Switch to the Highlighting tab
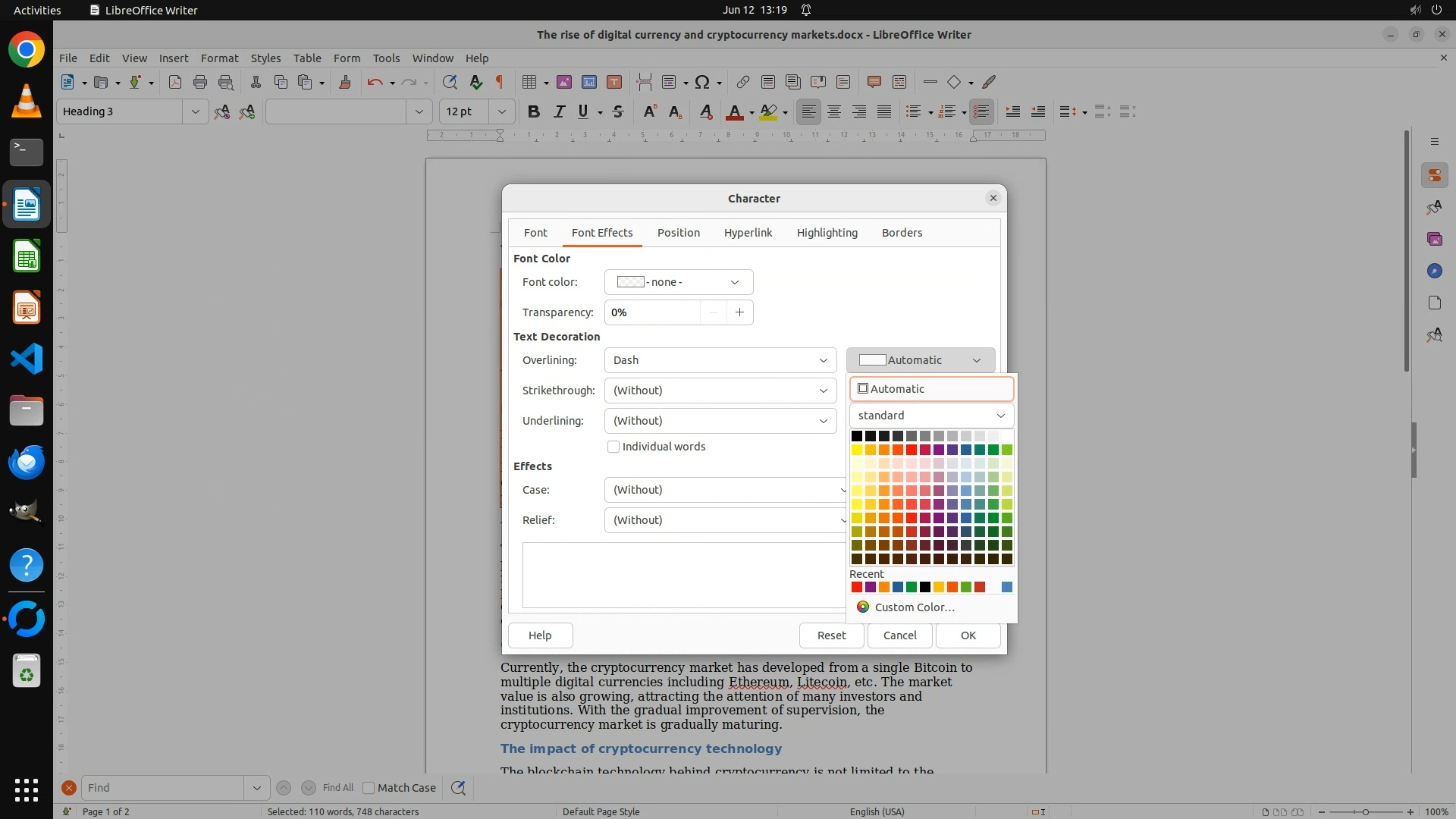The image size is (1456, 819). pyautogui.click(x=827, y=233)
